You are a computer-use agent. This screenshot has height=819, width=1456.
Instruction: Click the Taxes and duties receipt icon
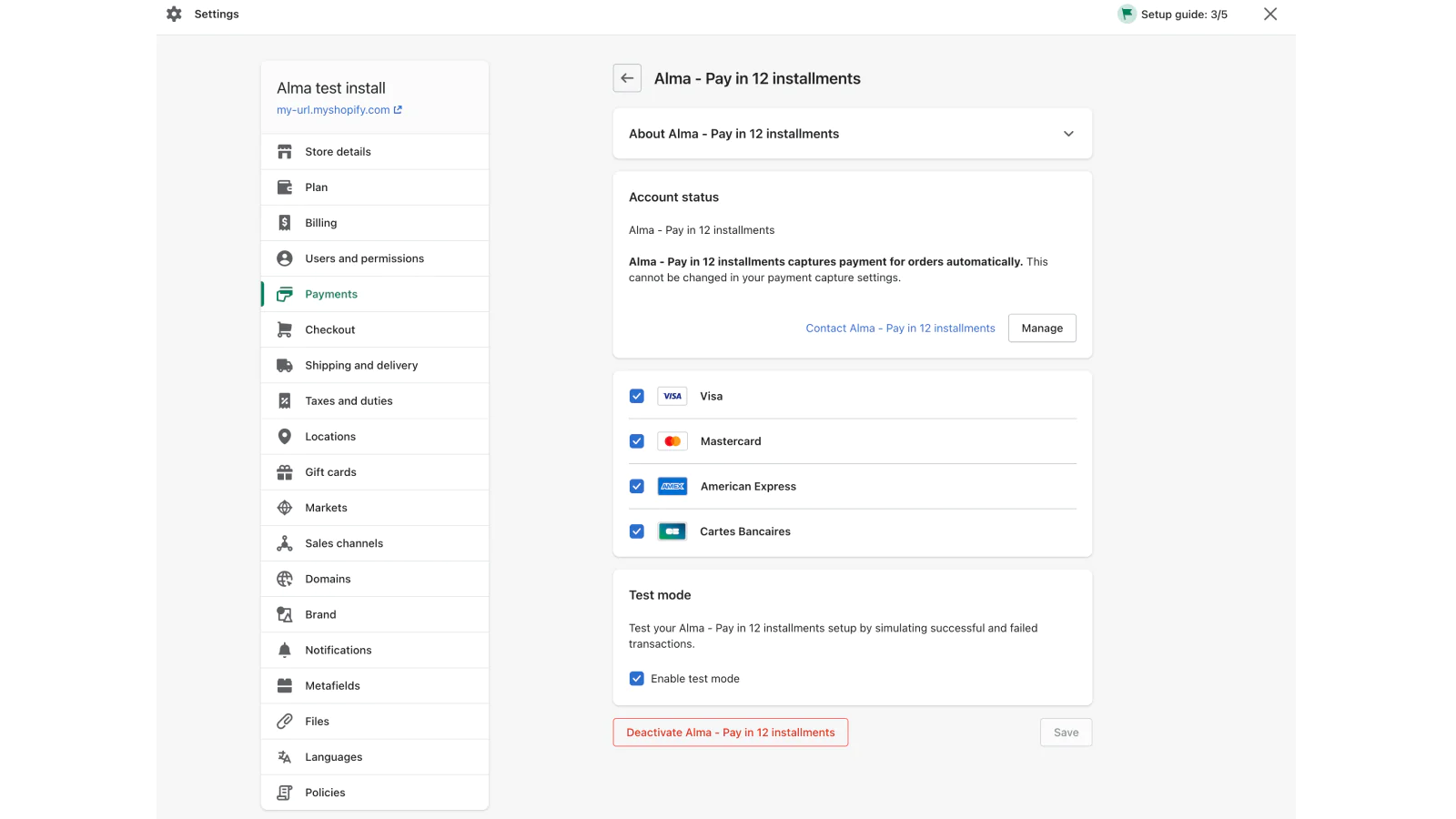[285, 400]
